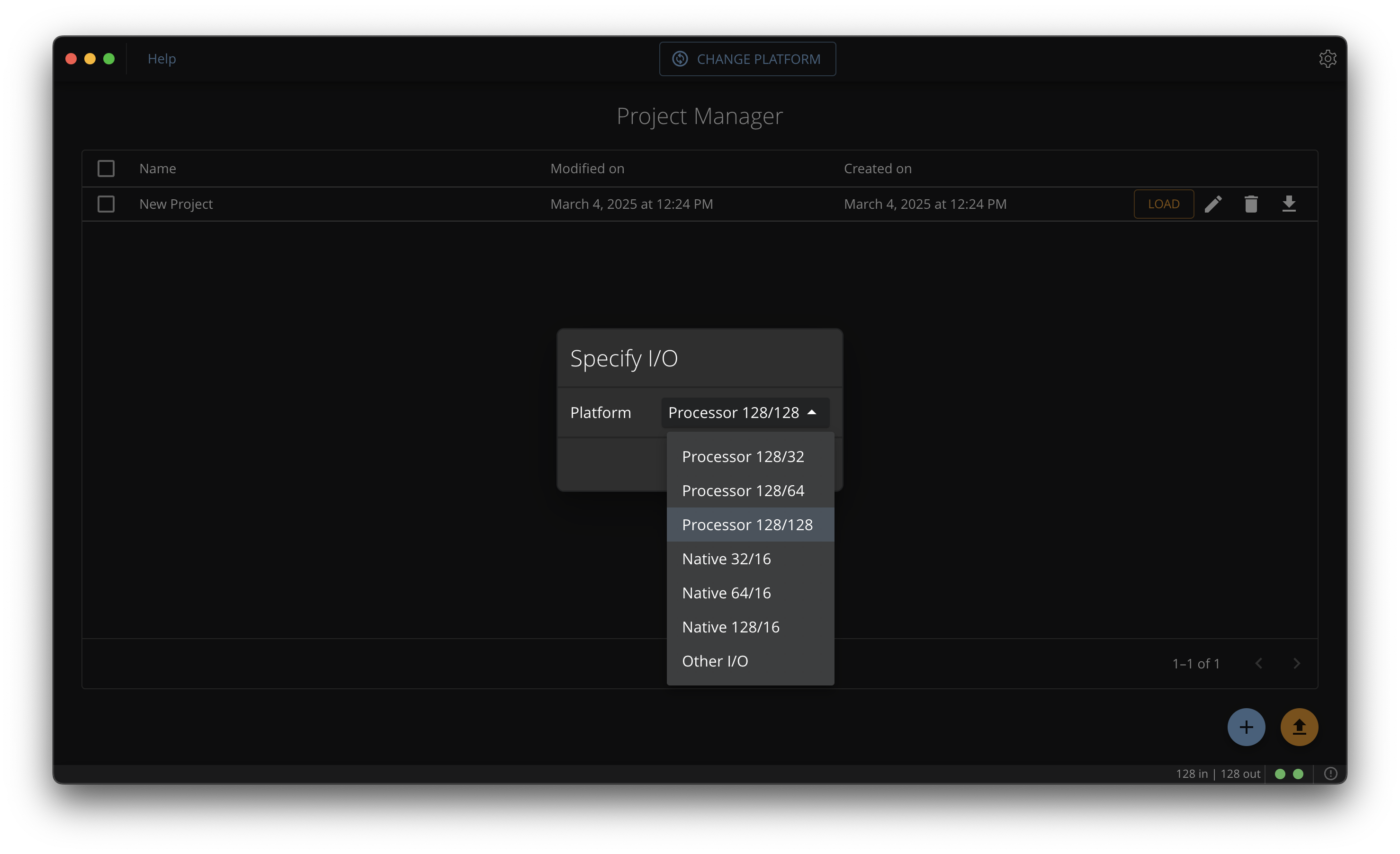The width and height of the screenshot is (1400, 854).
Task: Pick the Other I/O option
Action: (x=715, y=661)
